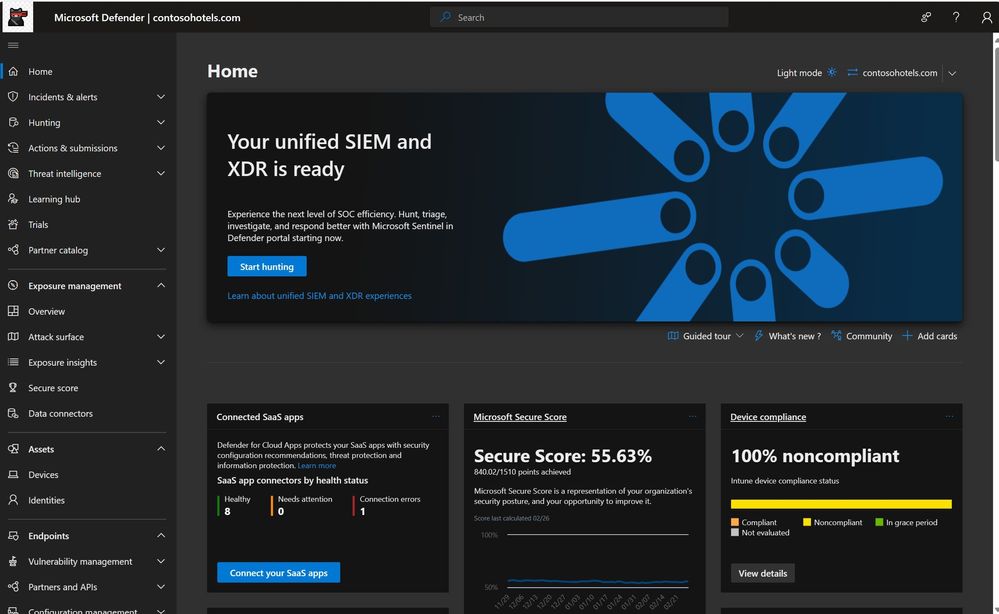Open Device compliance card options ellipsis

click(949, 417)
